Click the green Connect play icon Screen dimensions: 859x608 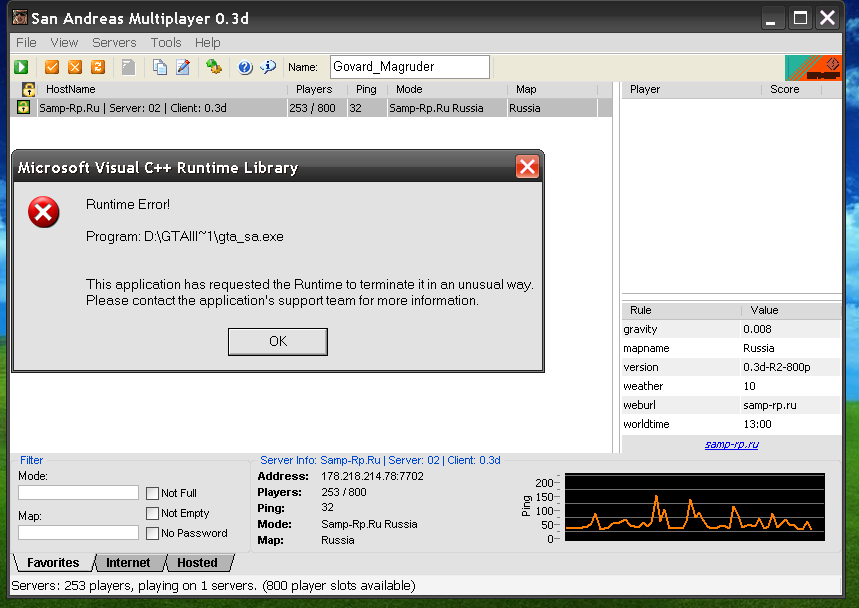[21, 67]
